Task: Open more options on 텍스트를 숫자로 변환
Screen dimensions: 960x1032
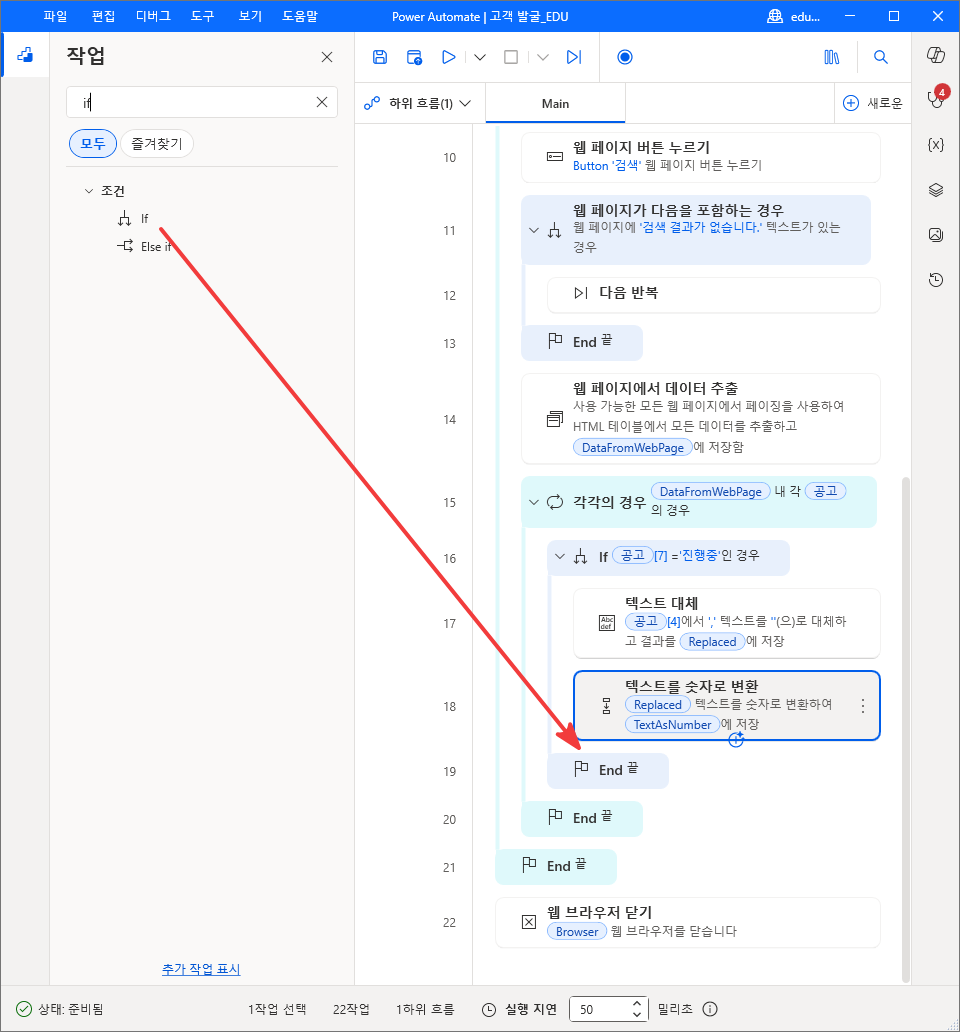Action: (x=863, y=706)
